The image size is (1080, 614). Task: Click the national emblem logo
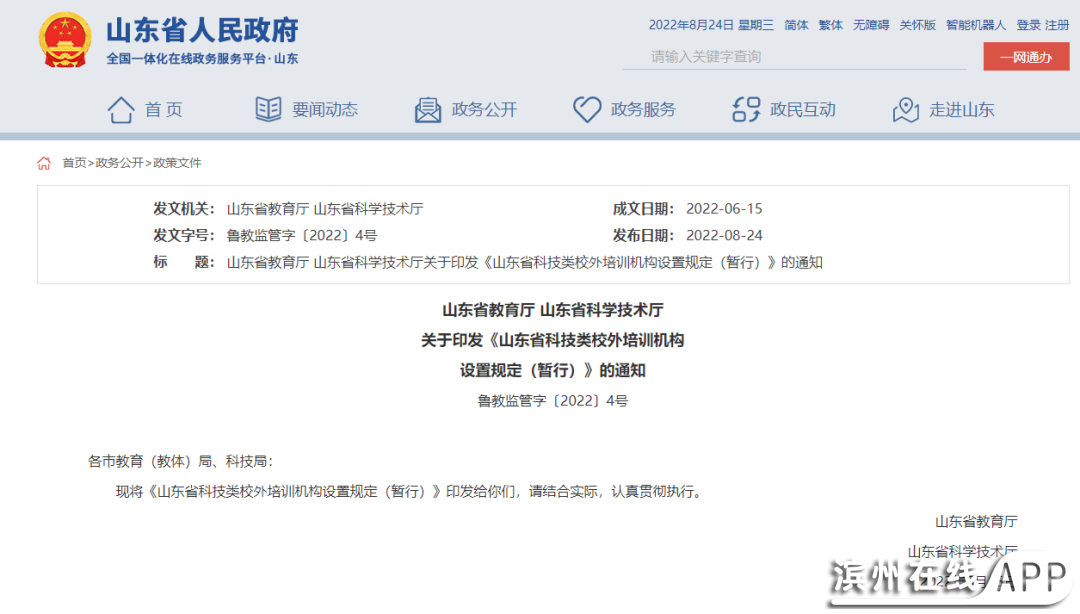(64, 40)
